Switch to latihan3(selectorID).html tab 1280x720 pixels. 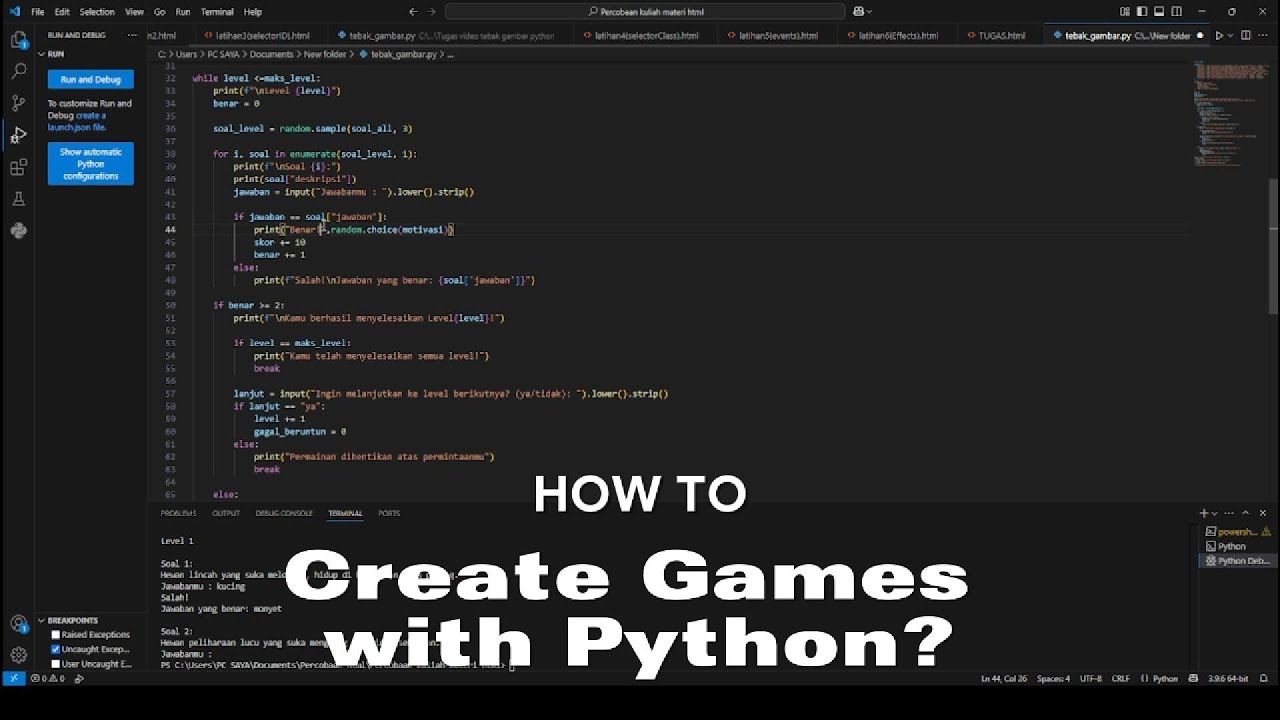point(256,35)
